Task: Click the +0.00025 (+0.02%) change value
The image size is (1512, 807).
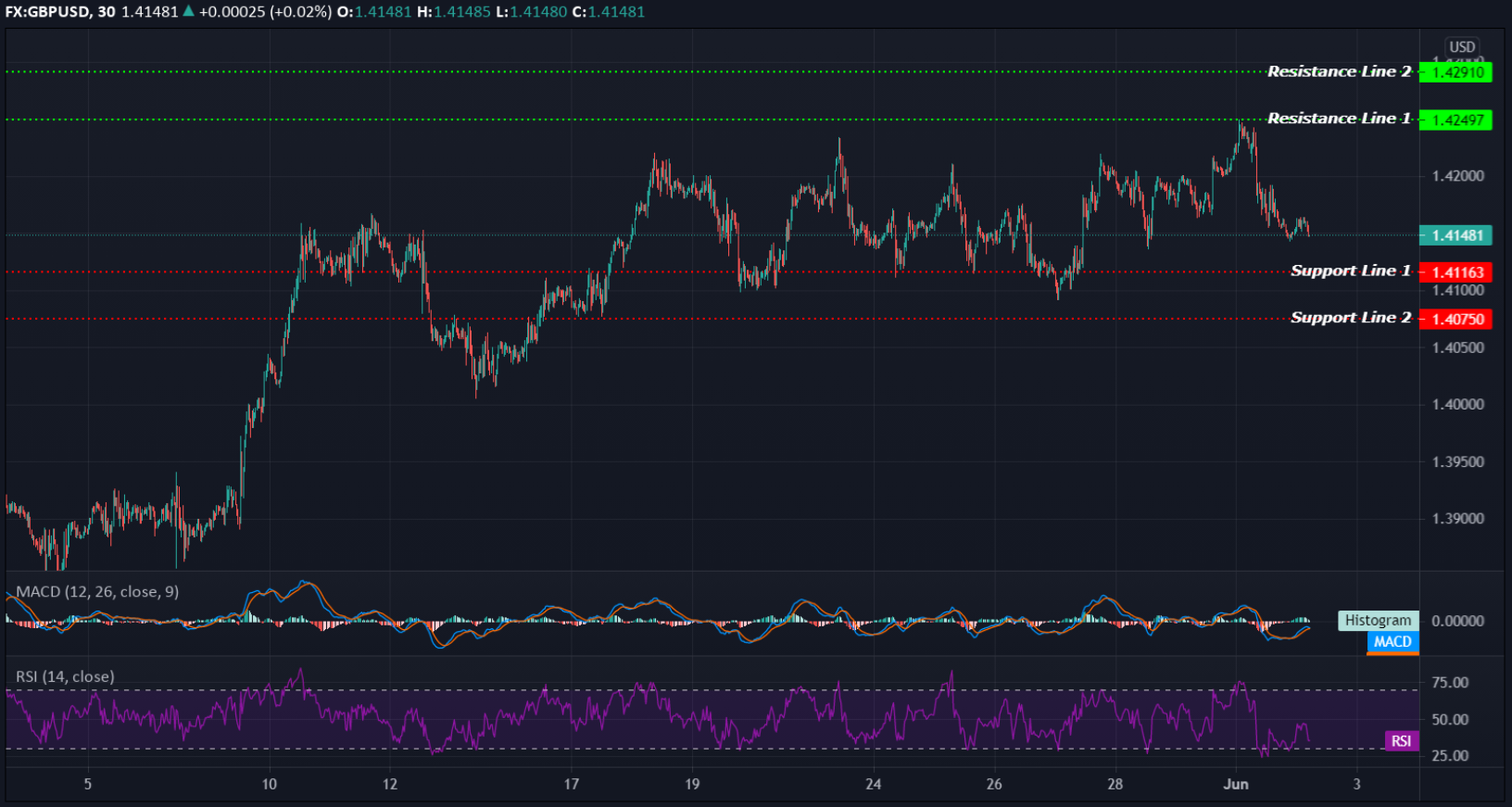Action: 265,12
